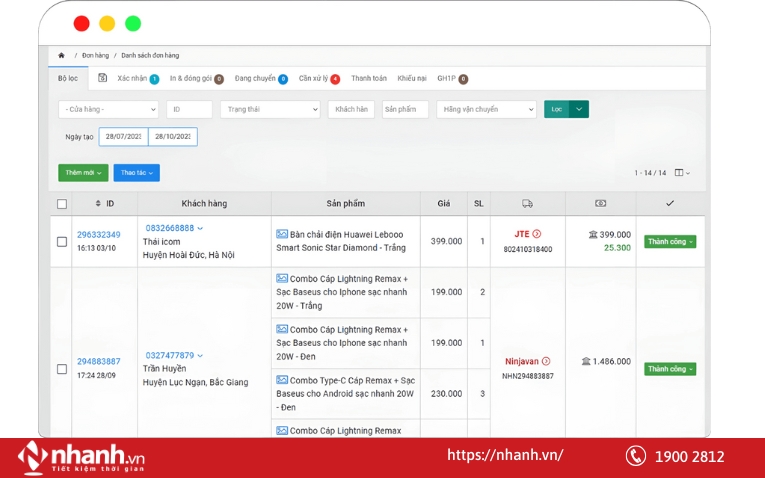Toggle the select-all checkbox in table header
Viewport: 765px width, 478px height.
(x=62, y=204)
